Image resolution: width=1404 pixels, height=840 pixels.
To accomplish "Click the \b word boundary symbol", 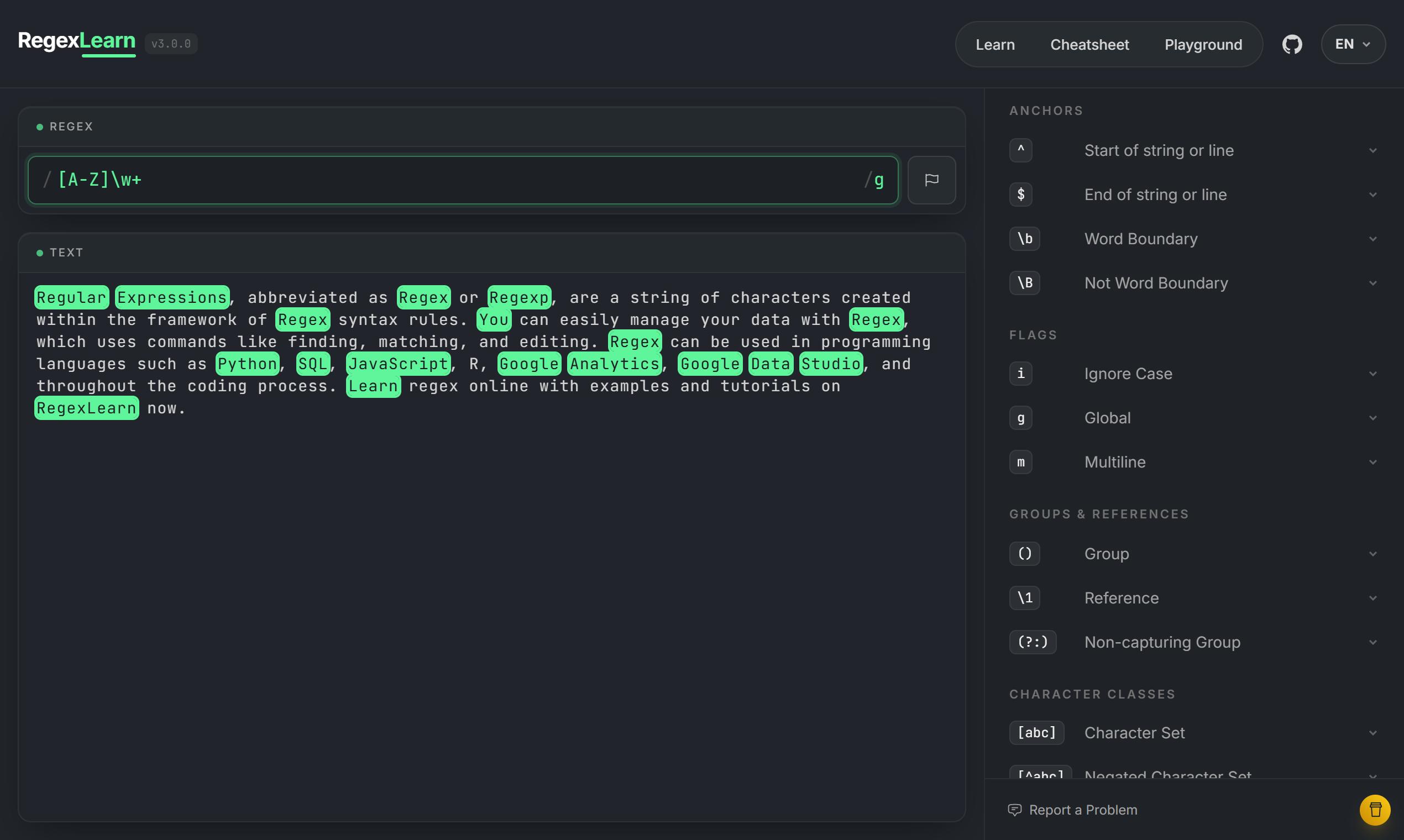I will pyautogui.click(x=1024, y=238).
